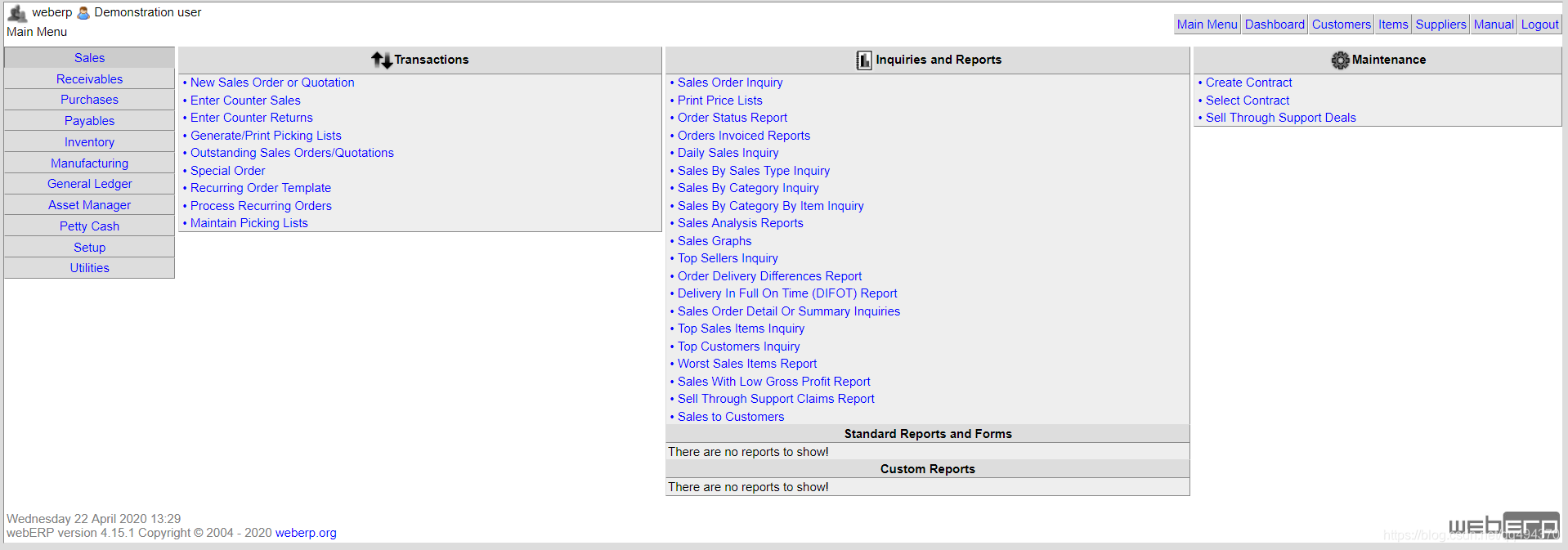
Task: Open the Dashboard from top navigation
Action: tap(1275, 25)
